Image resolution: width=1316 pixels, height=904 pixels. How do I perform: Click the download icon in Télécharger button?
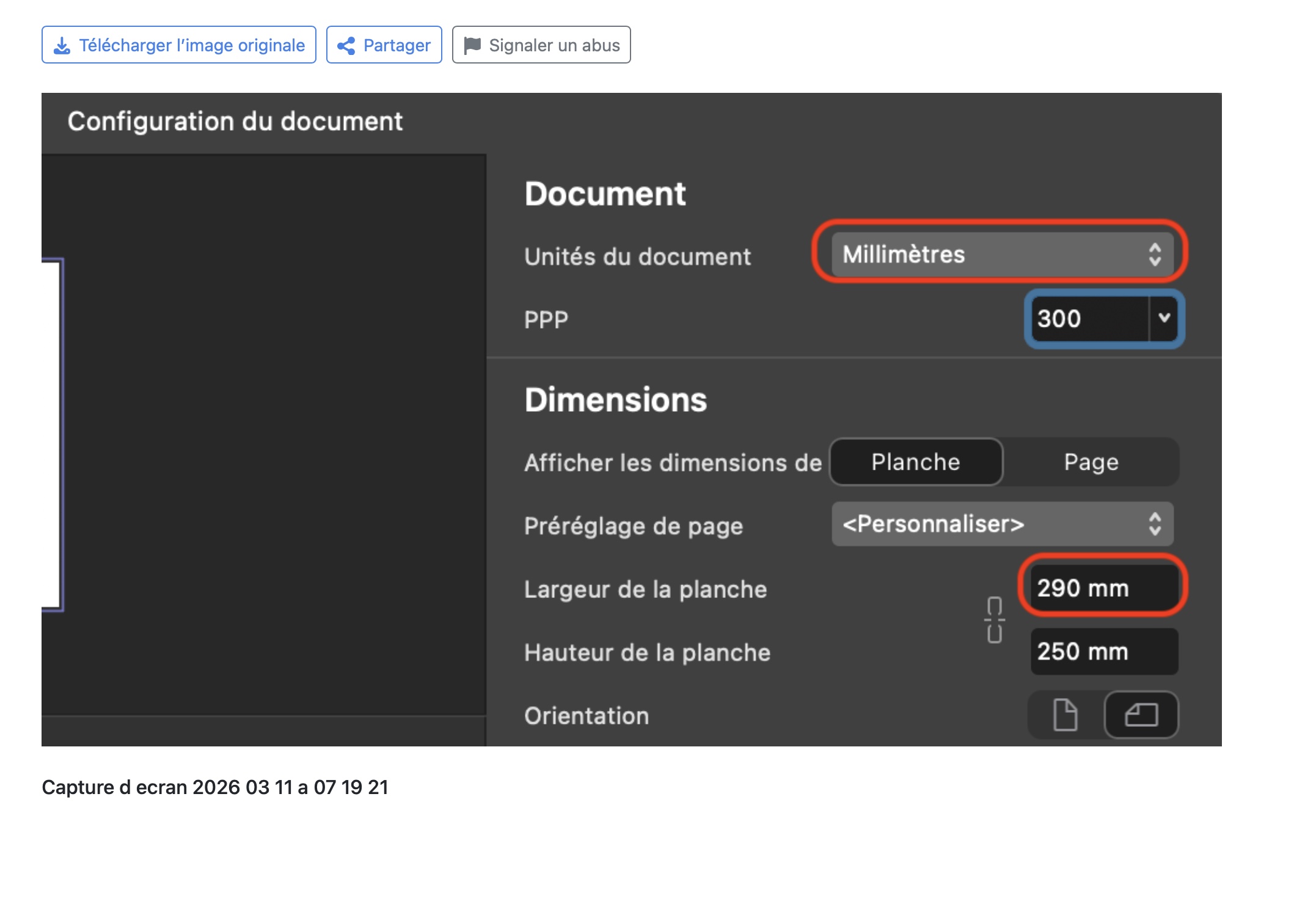point(62,45)
